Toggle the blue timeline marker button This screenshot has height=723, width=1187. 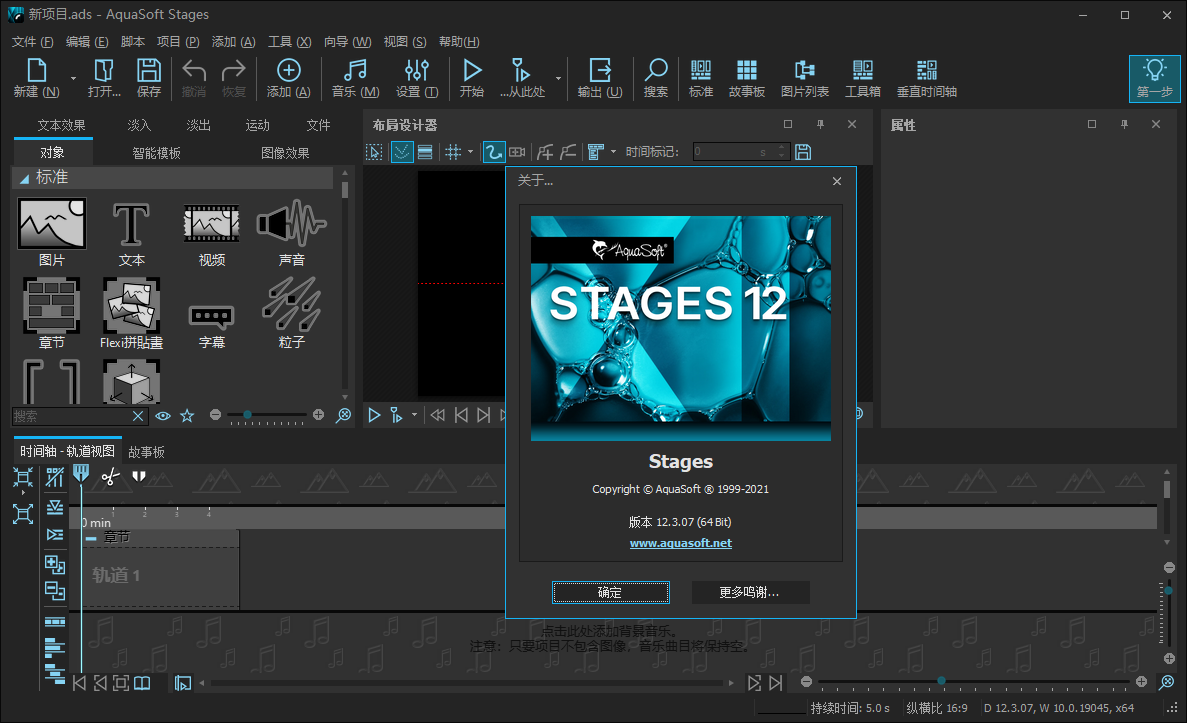81,475
